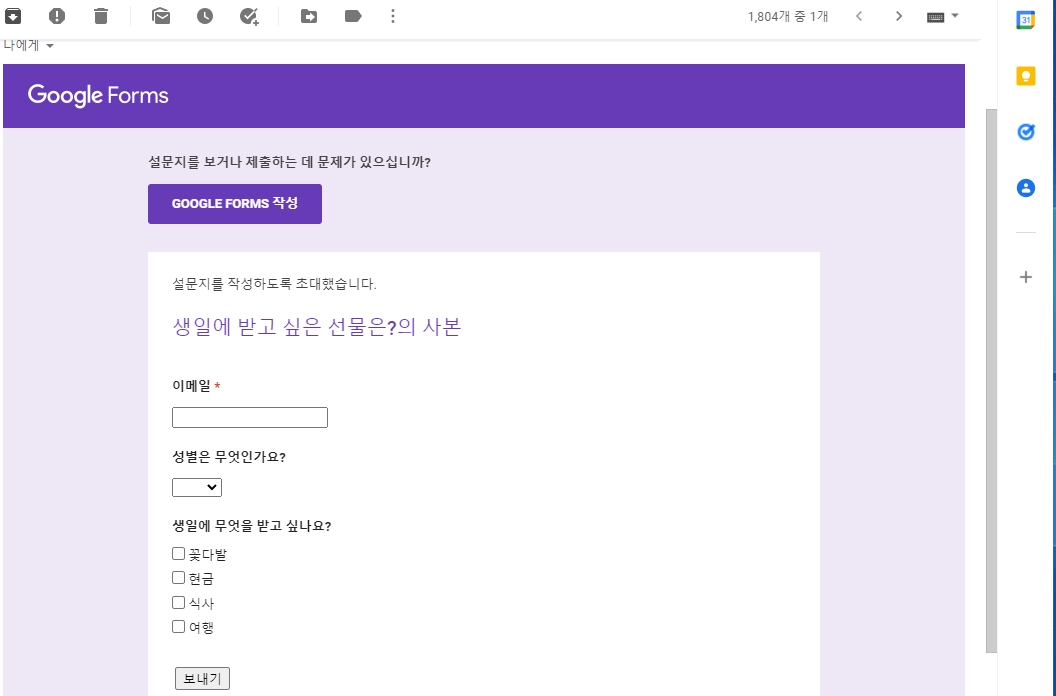
Task: Check the 꽃다발 gift option
Action: coord(177,553)
